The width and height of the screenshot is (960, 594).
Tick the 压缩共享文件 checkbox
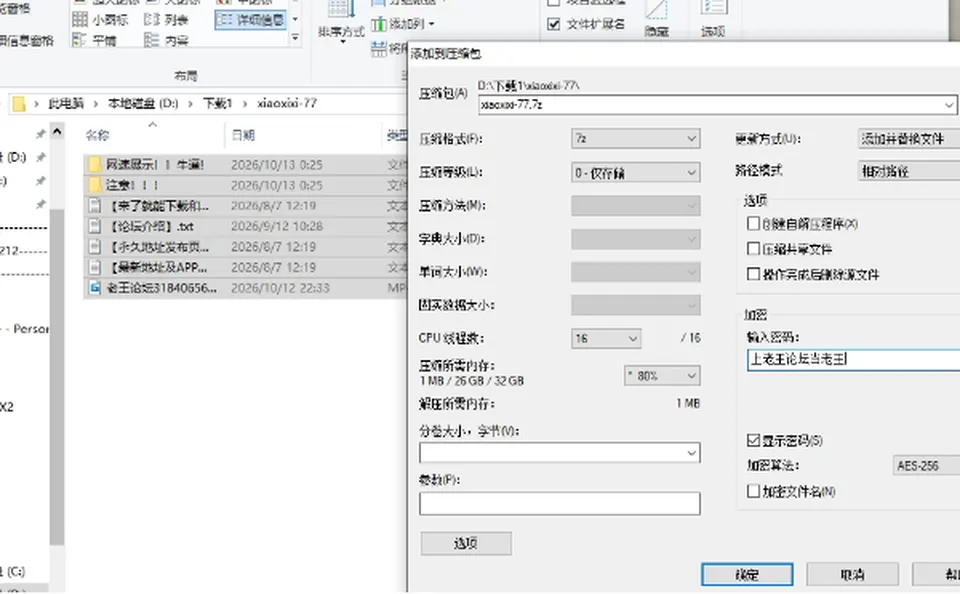753,249
